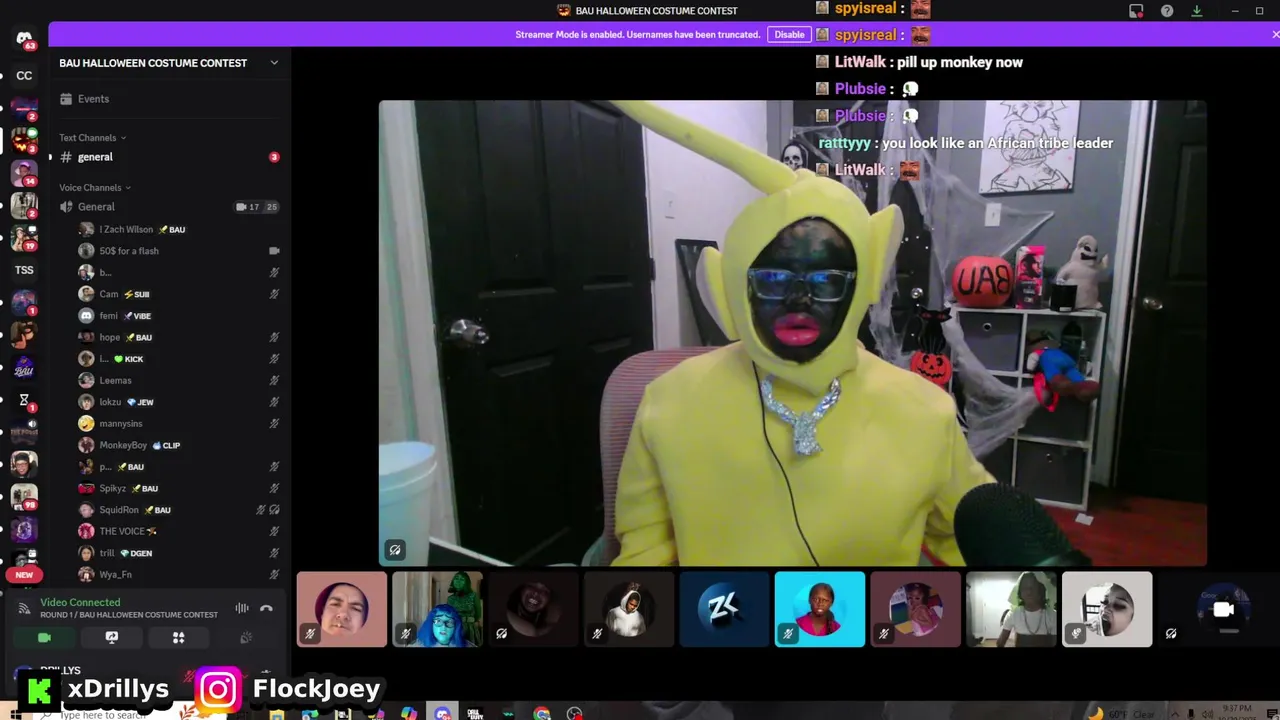Start screen sharing with the monitor button
Screen dimensions: 1280x720
click(x=112, y=637)
